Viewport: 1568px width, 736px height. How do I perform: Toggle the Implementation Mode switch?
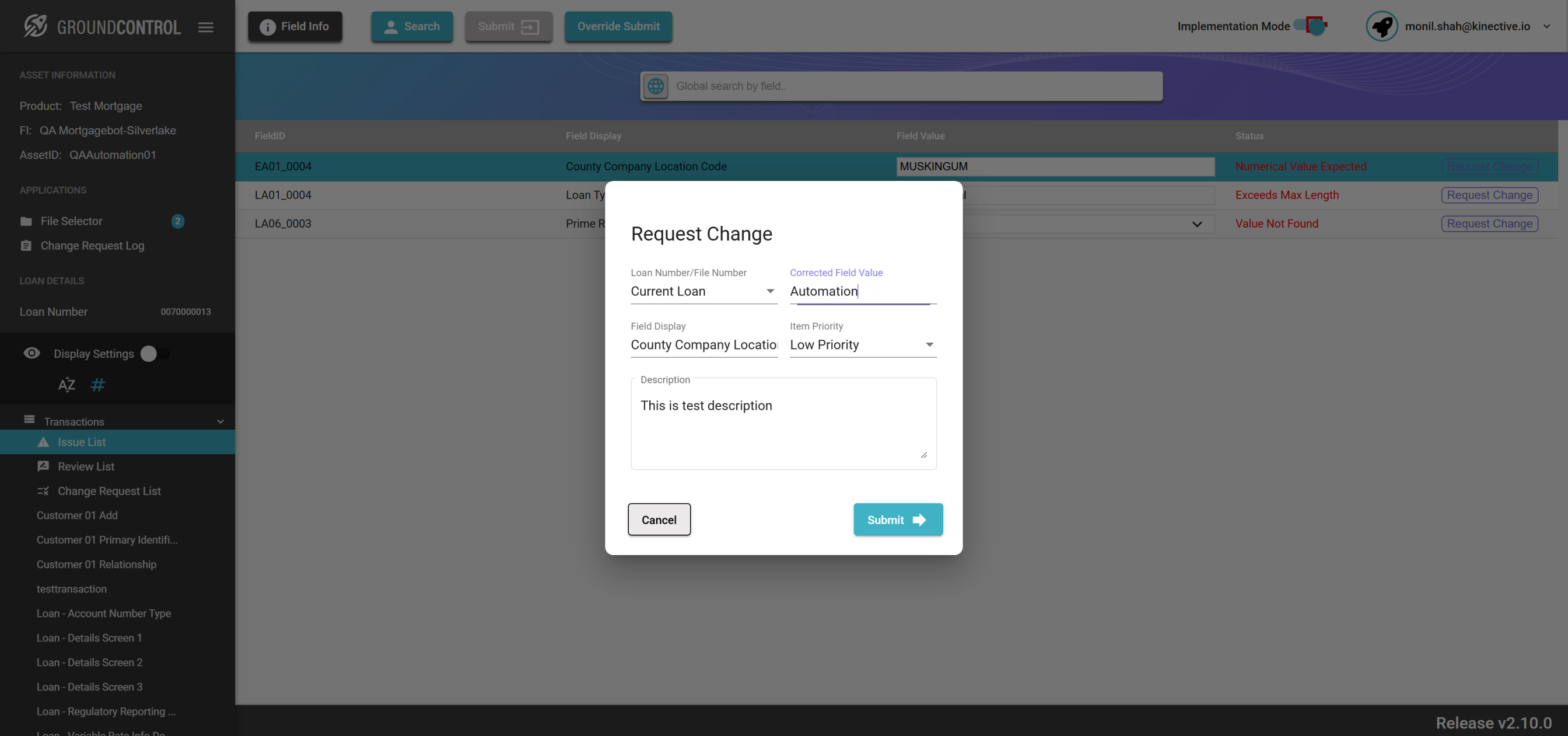(1311, 26)
